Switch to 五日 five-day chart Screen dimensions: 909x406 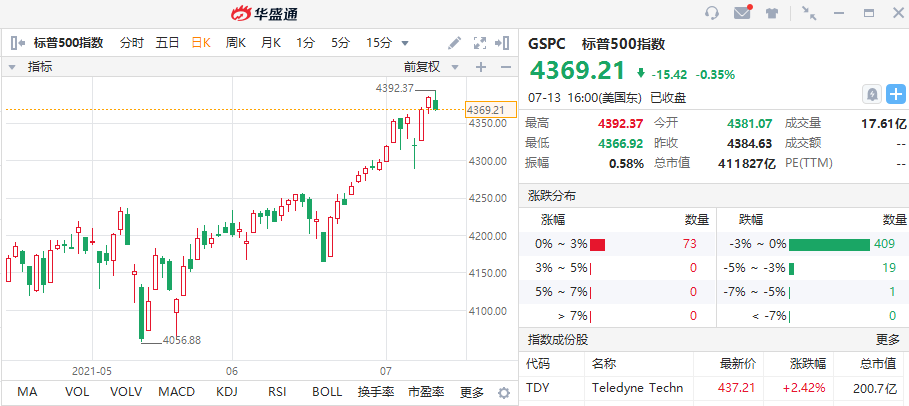[x=167, y=42]
